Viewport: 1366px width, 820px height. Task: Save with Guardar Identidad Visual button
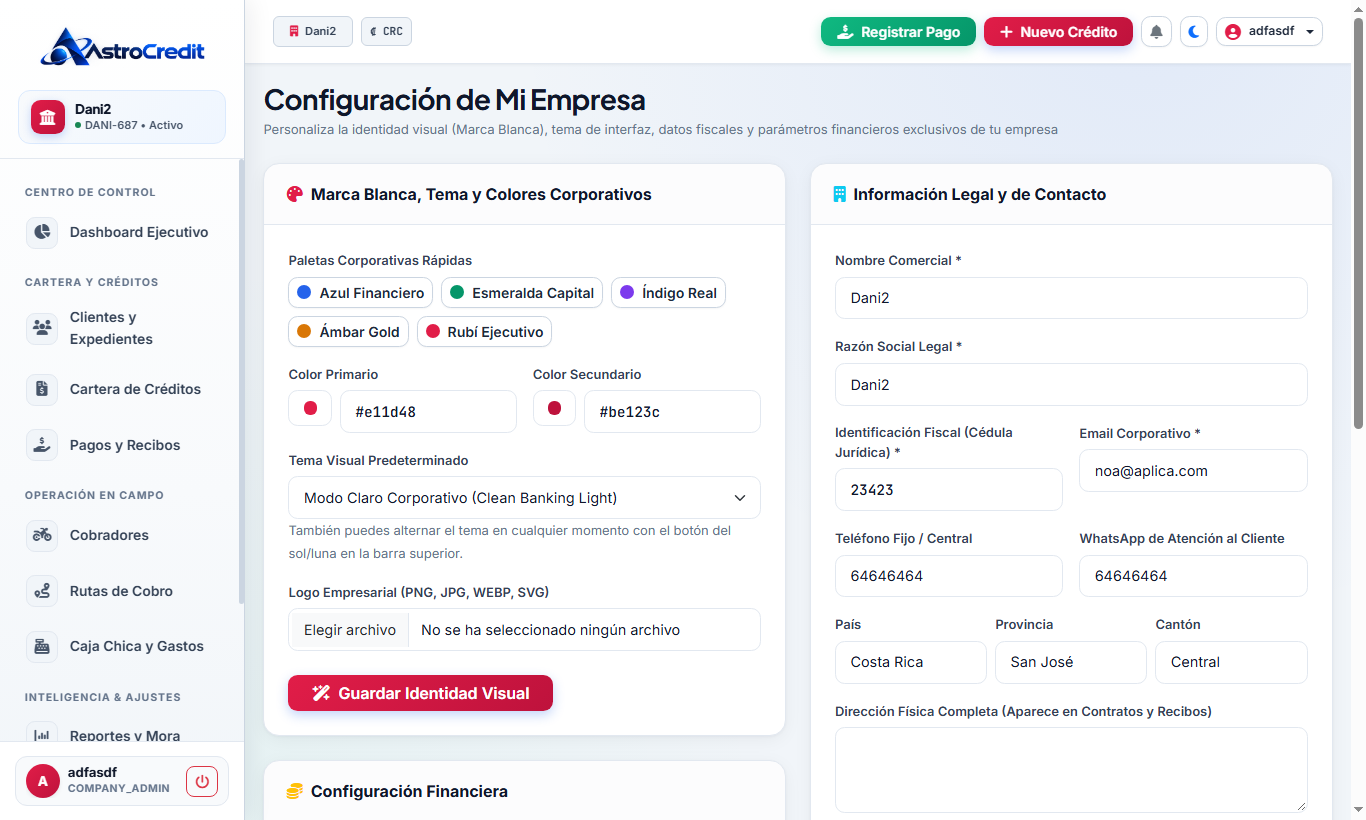(420, 693)
